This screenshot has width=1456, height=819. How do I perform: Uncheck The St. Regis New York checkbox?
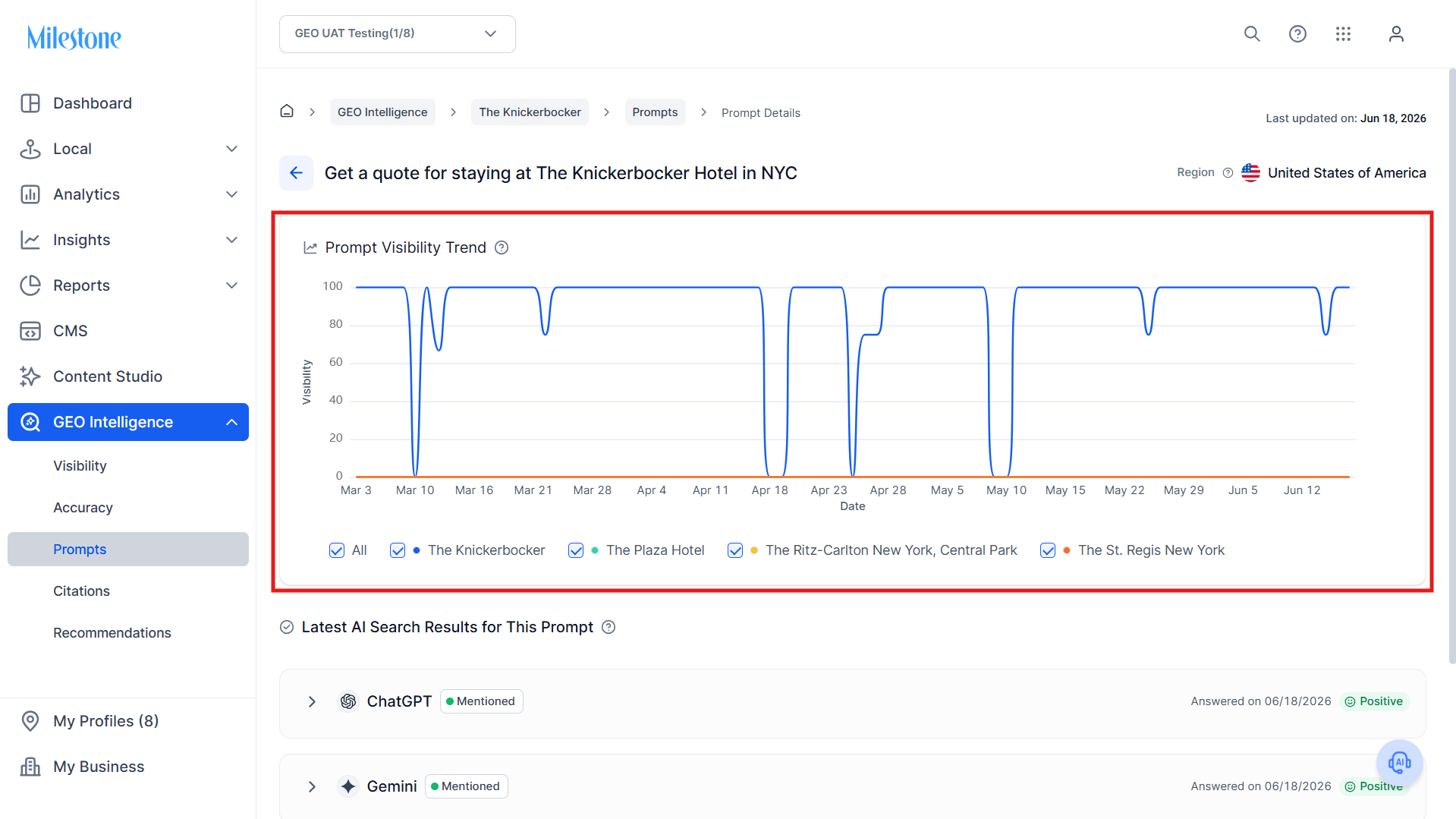(x=1048, y=550)
